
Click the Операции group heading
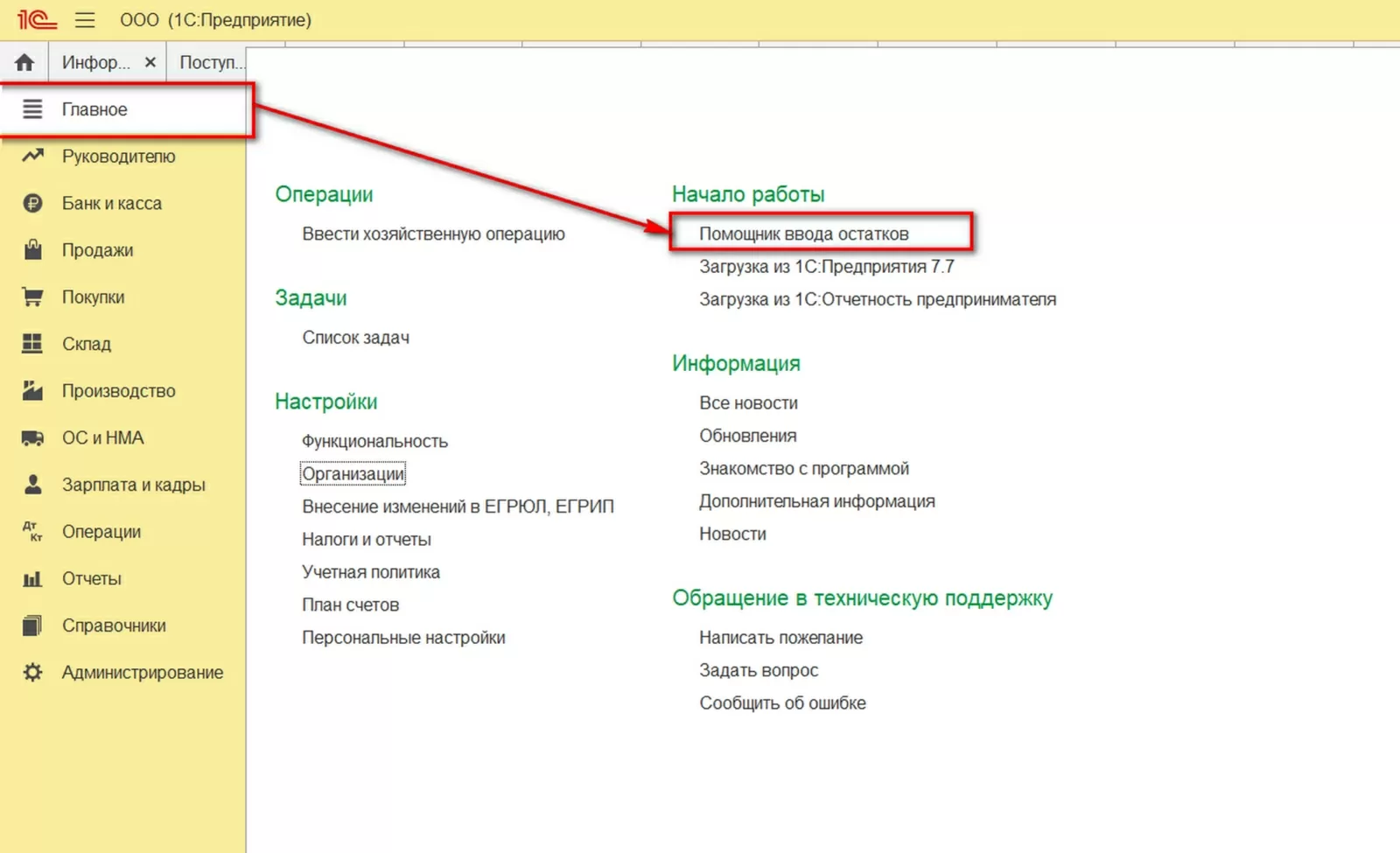[324, 194]
